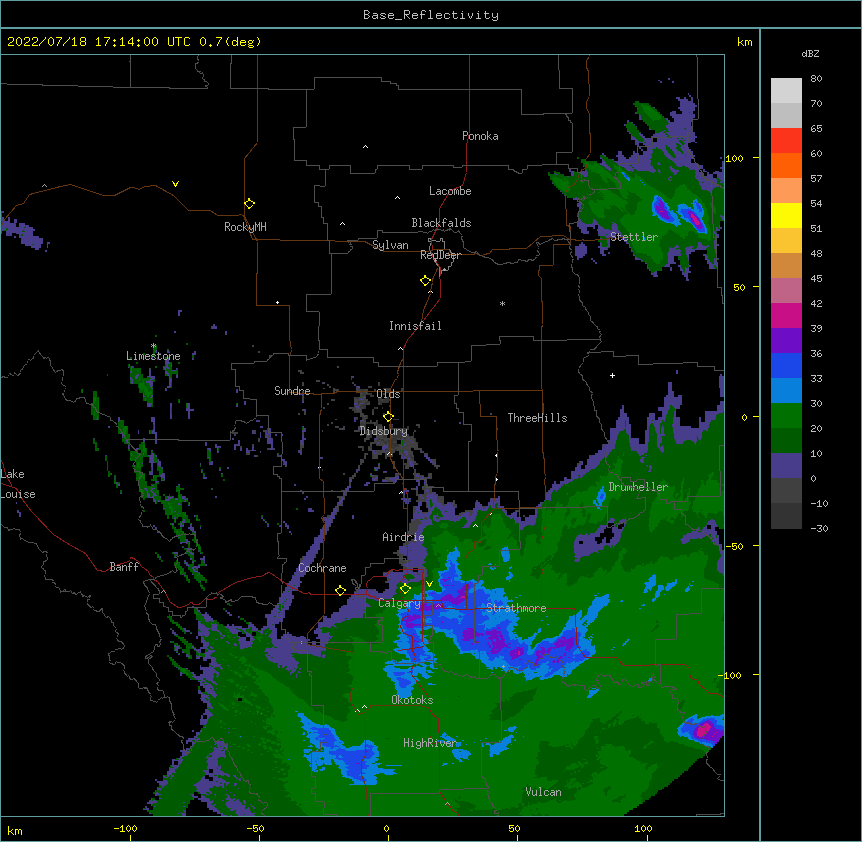Click the RockyMH label

pyautogui.click(x=245, y=227)
